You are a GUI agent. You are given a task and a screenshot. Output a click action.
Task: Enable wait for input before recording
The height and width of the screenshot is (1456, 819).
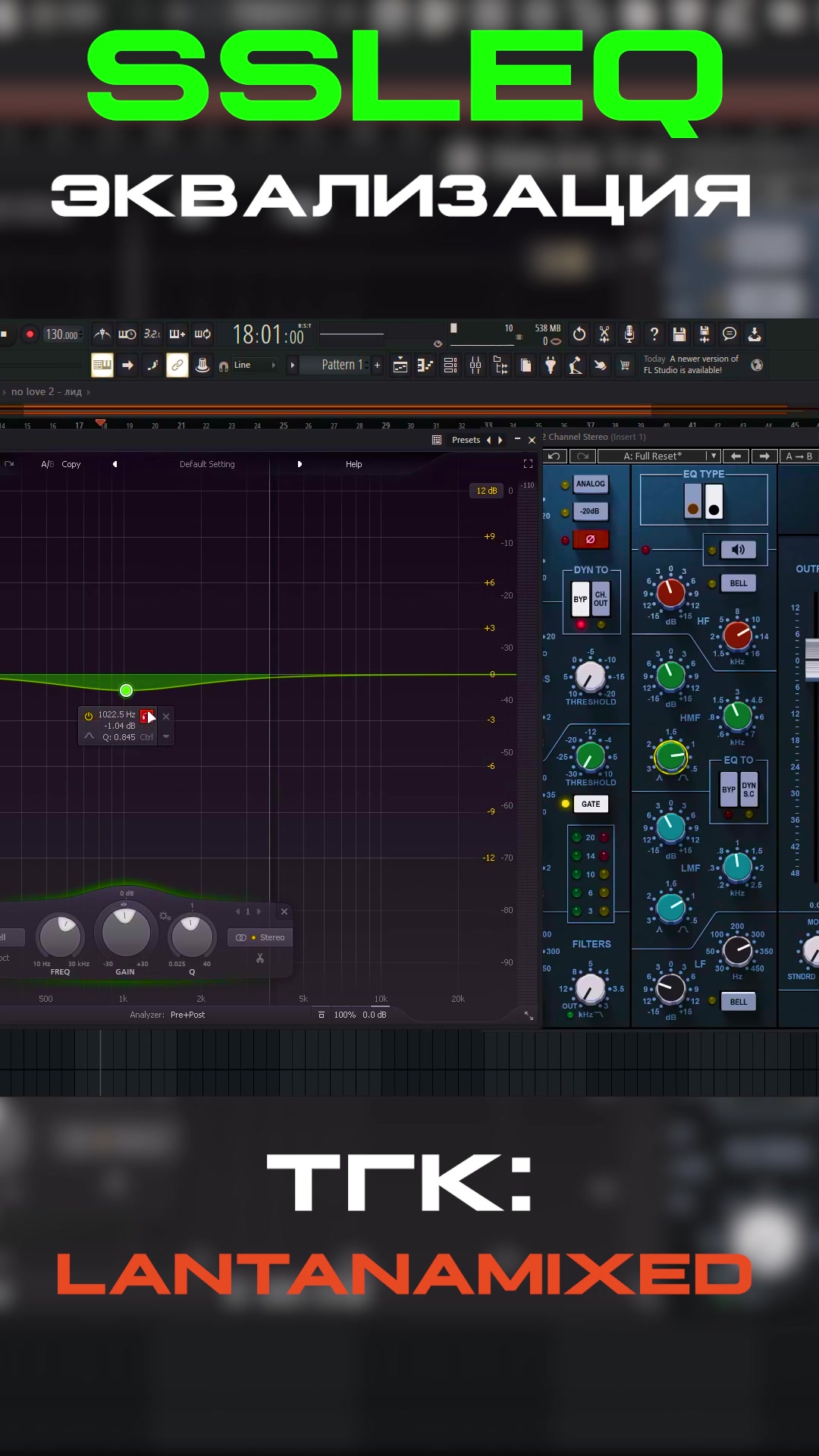127,334
